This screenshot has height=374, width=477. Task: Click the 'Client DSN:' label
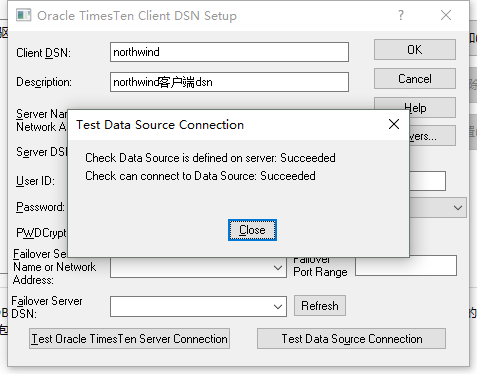[44, 53]
